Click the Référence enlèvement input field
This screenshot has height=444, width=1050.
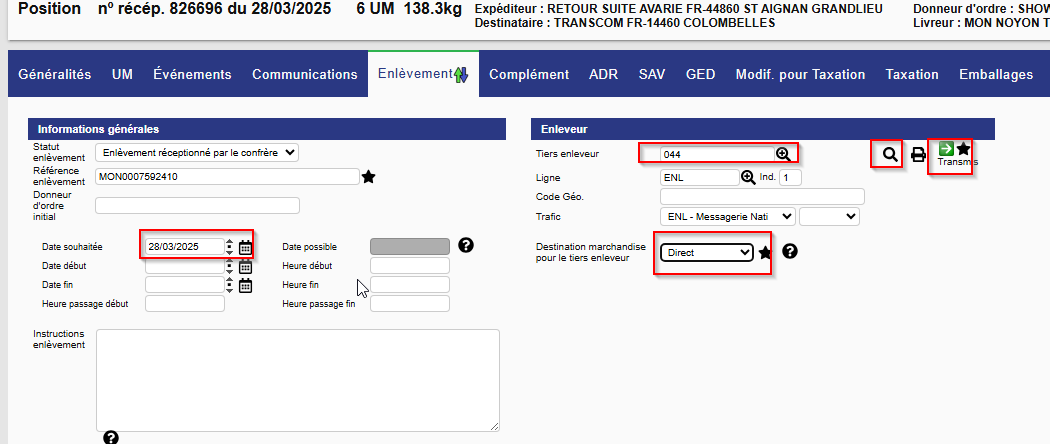[x=228, y=177]
